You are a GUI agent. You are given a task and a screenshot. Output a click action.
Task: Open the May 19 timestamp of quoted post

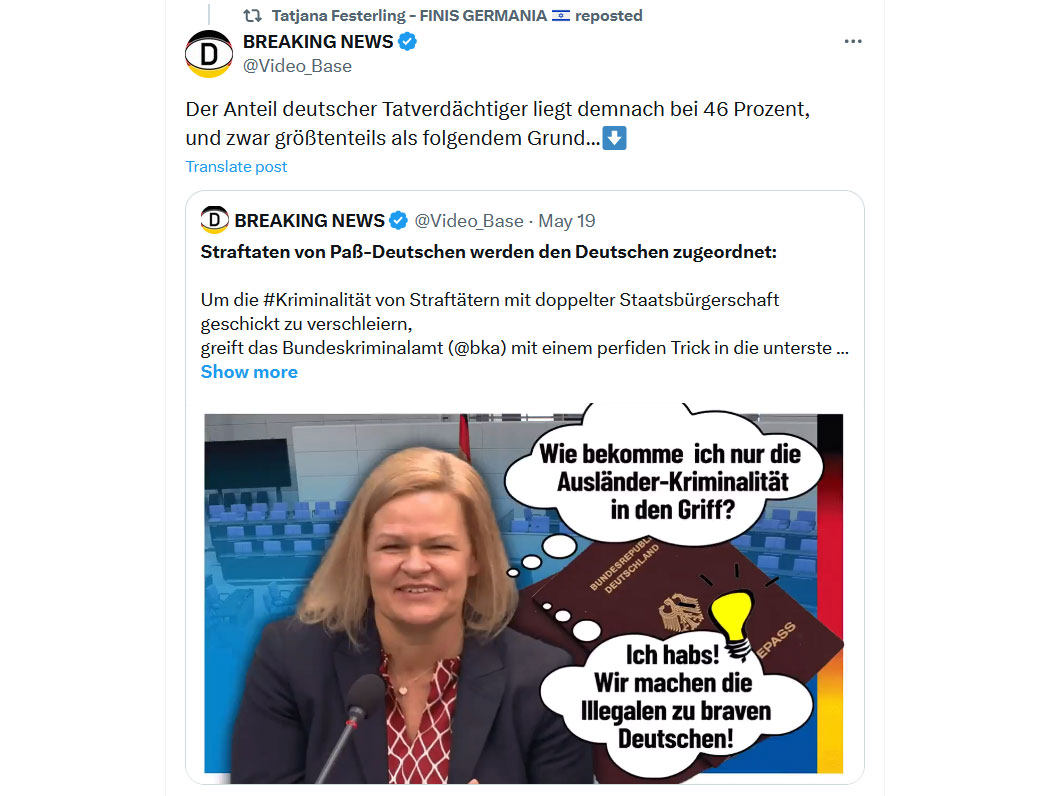pyautogui.click(x=567, y=221)
